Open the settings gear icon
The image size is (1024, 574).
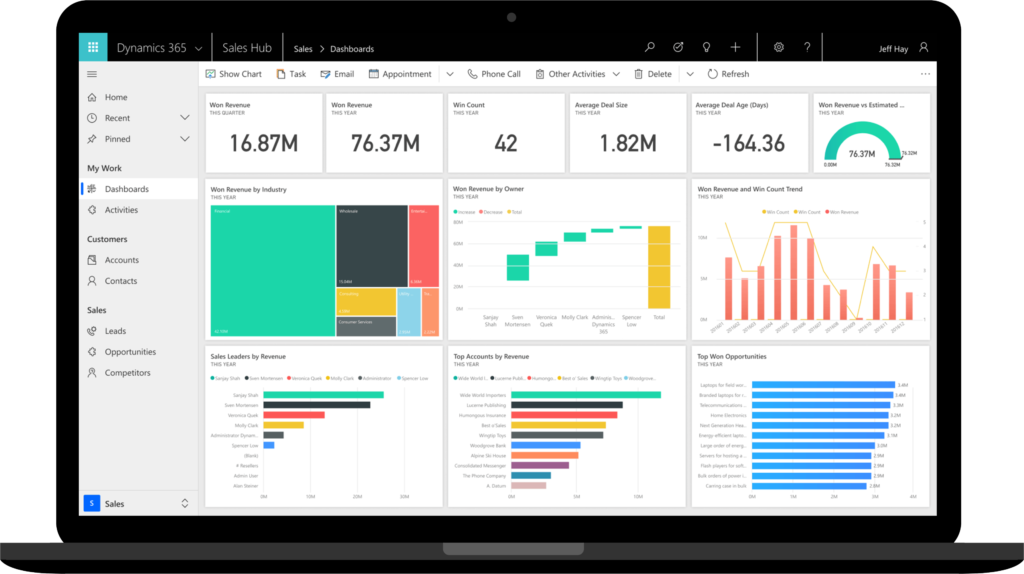pos(778,47)
